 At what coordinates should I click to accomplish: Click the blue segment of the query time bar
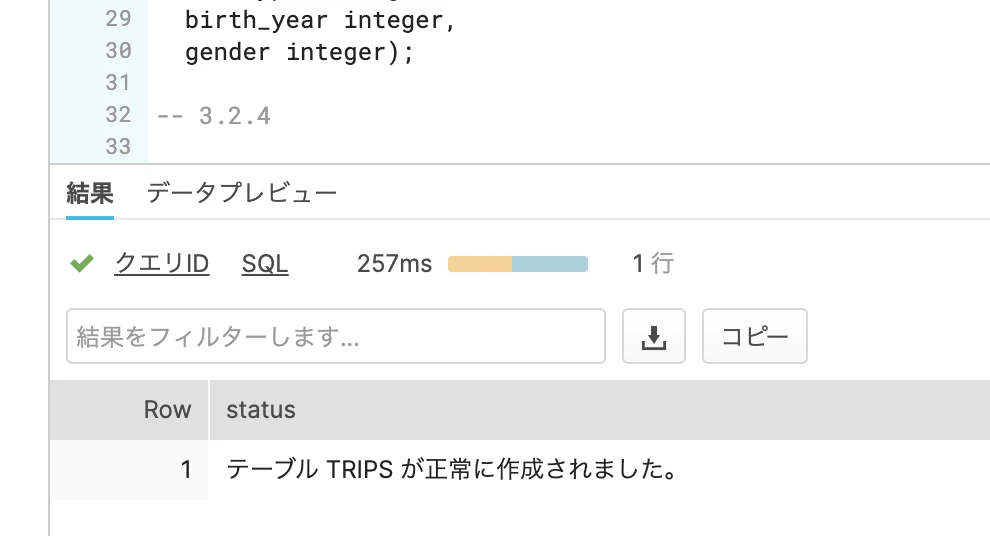[550, 264]
